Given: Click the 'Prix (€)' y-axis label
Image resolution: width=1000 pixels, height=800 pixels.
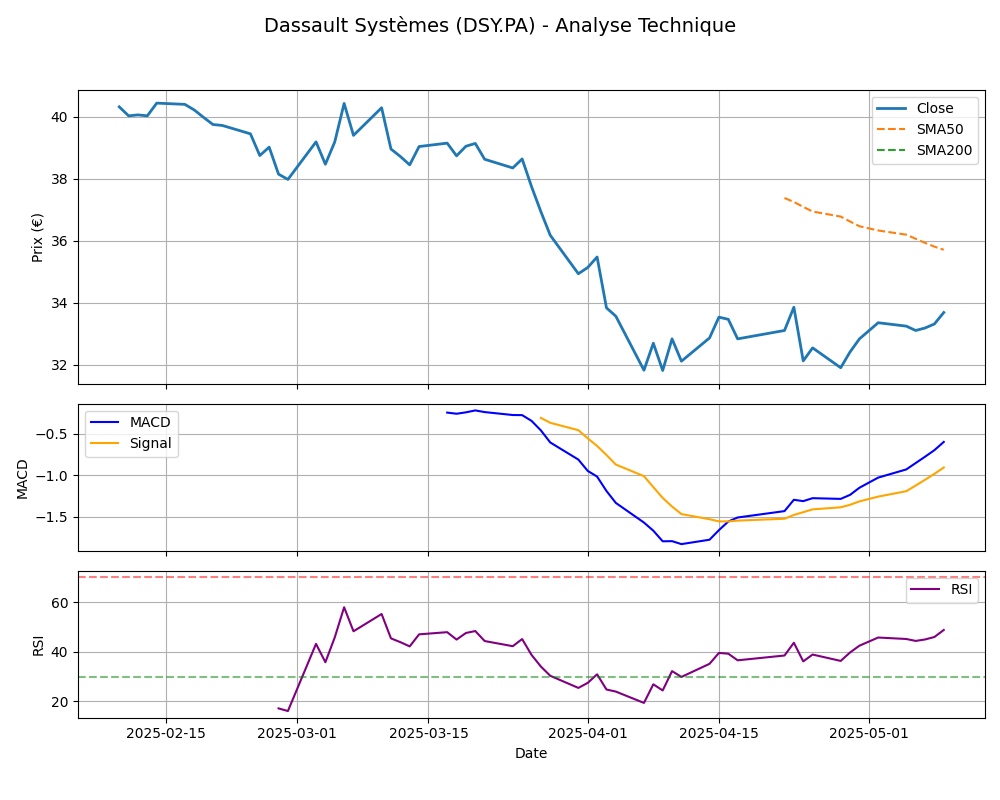Looking at the screenshot, I should point(37,238).
